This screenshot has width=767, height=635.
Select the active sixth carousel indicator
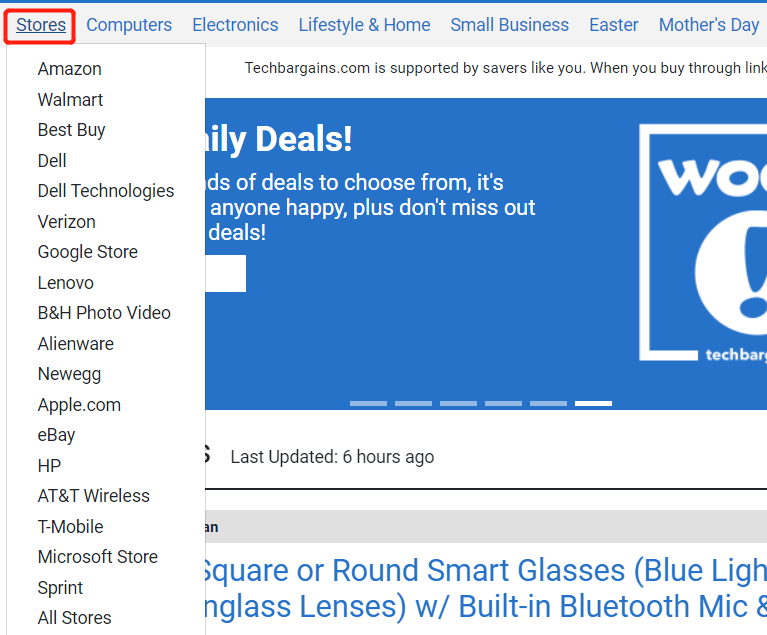pos(593,404)
